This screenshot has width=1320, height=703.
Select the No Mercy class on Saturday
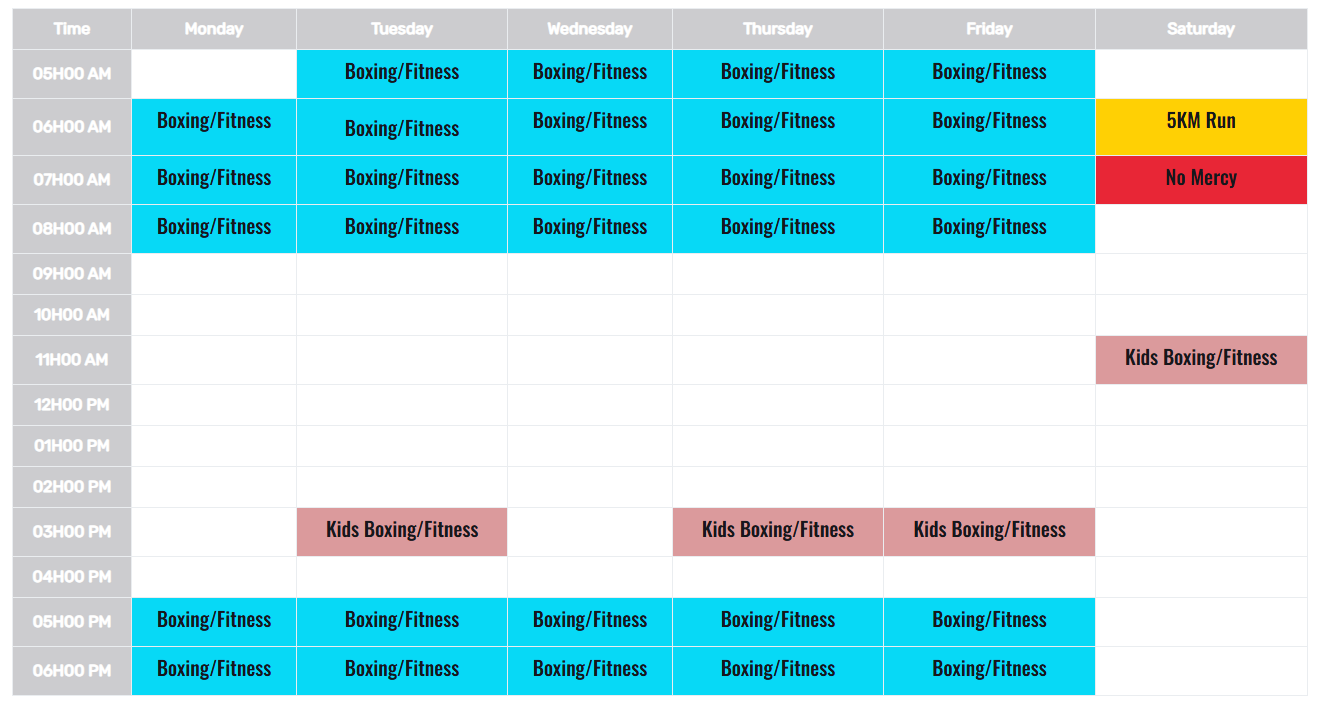pos(1200,178)
